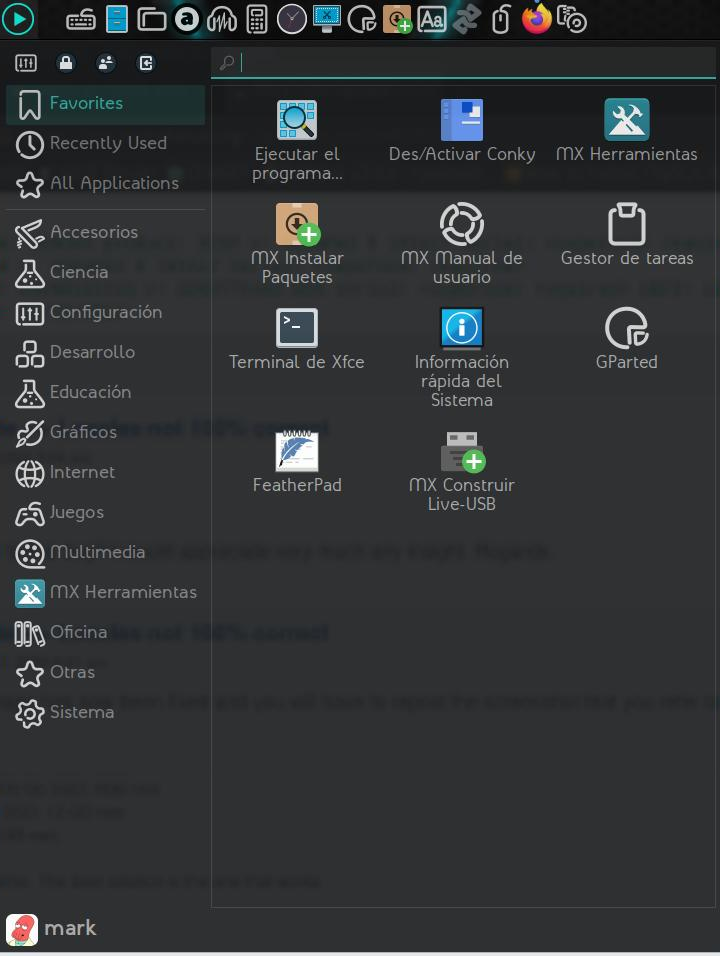
Task: Select the Educación category
Action: click(105, 393)
